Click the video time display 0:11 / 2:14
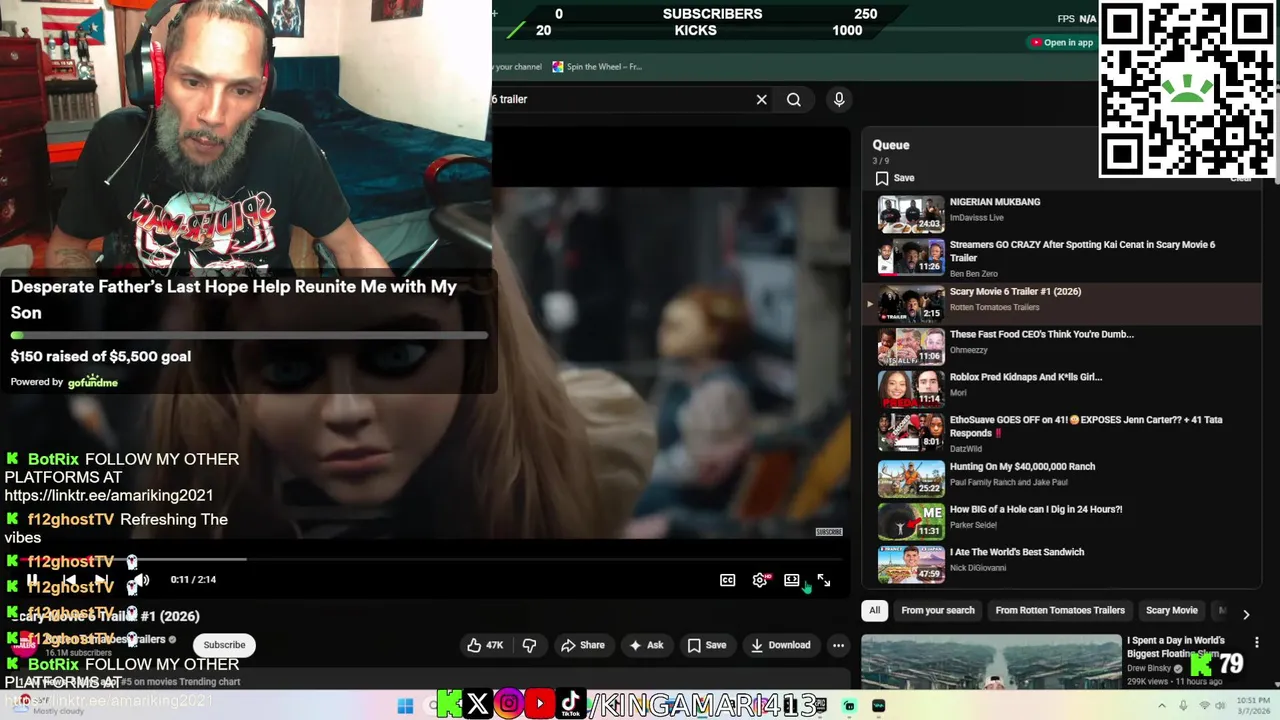Viewport: 1280px width, 720px height. coord(193,580)
